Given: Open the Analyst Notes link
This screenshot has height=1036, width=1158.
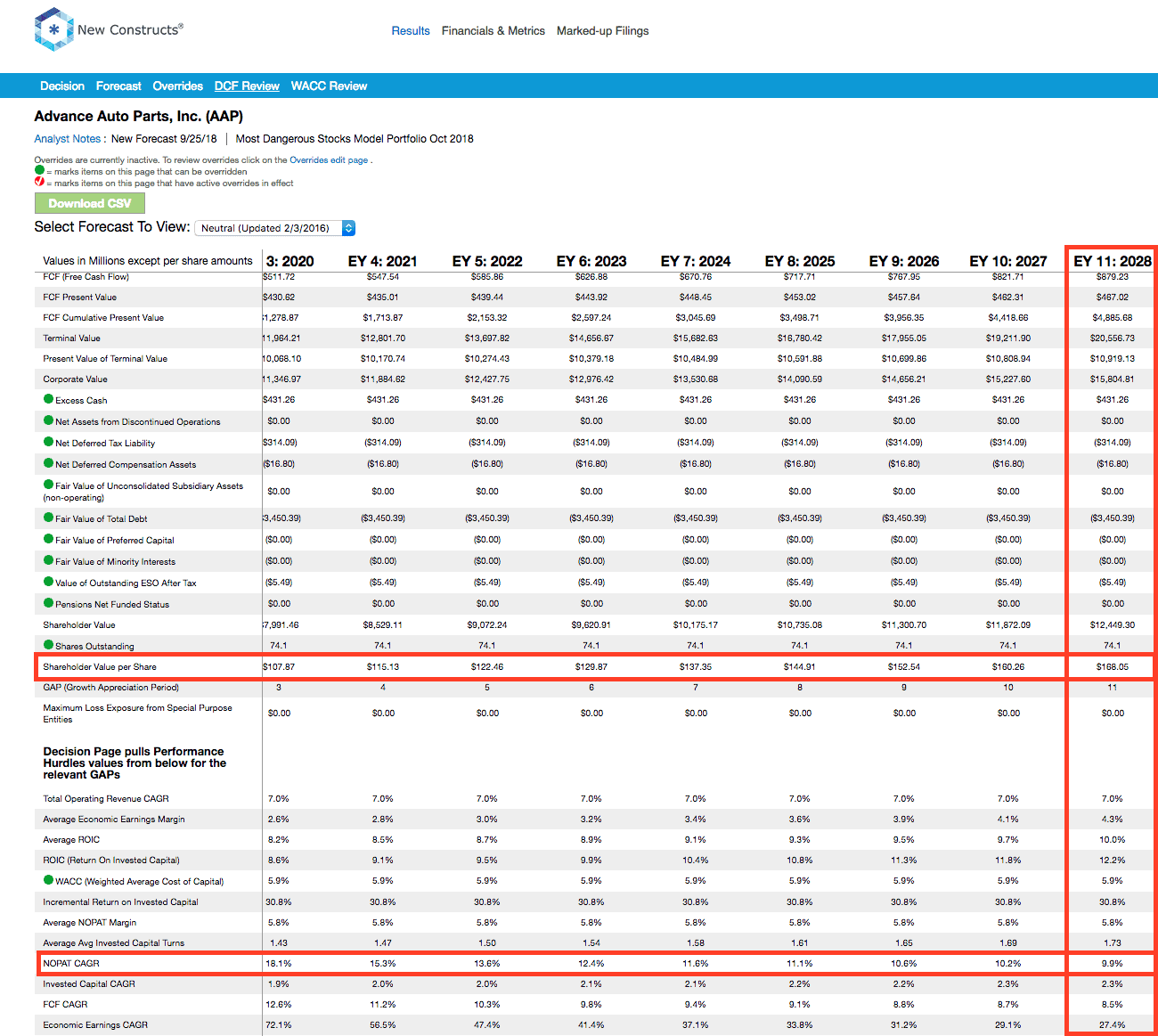Looking at the screenshot, I should point(68,138).
